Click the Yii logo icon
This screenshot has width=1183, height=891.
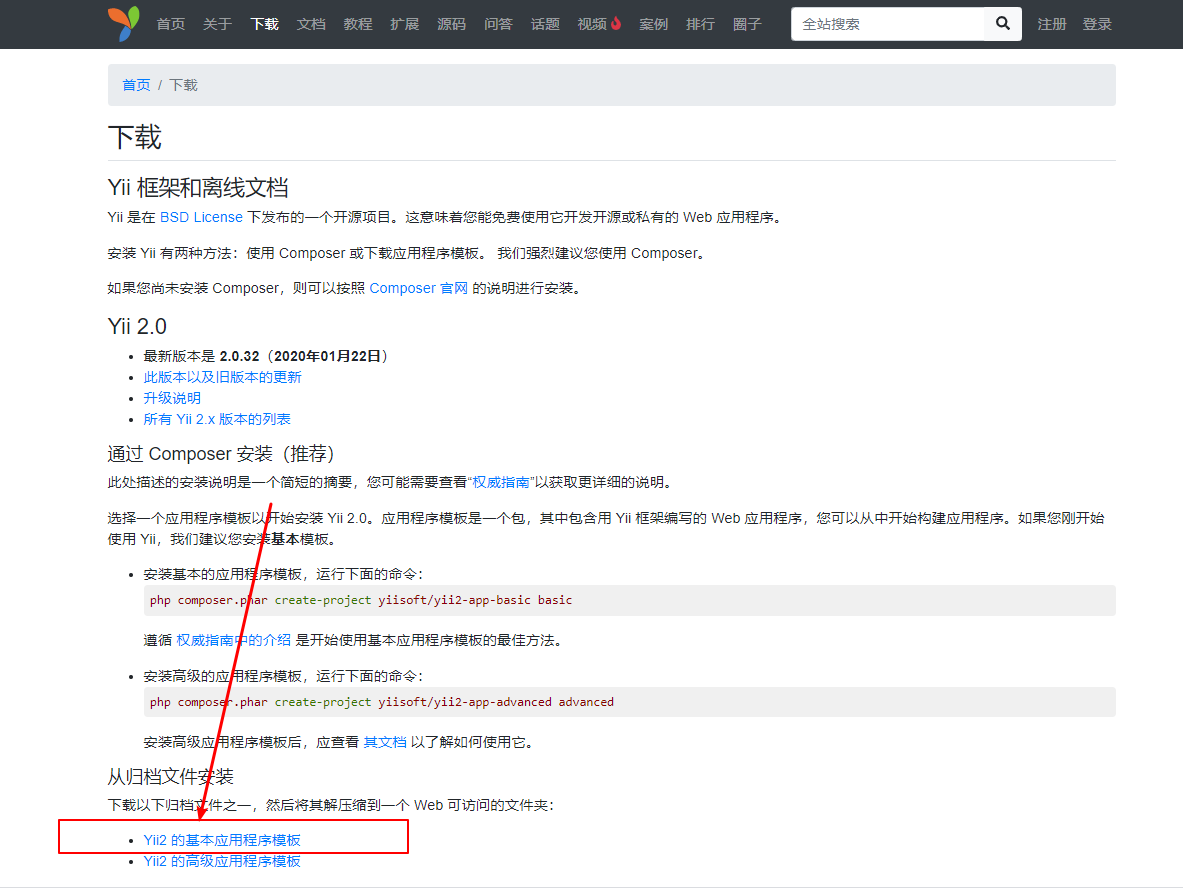(x=124, y=23)
